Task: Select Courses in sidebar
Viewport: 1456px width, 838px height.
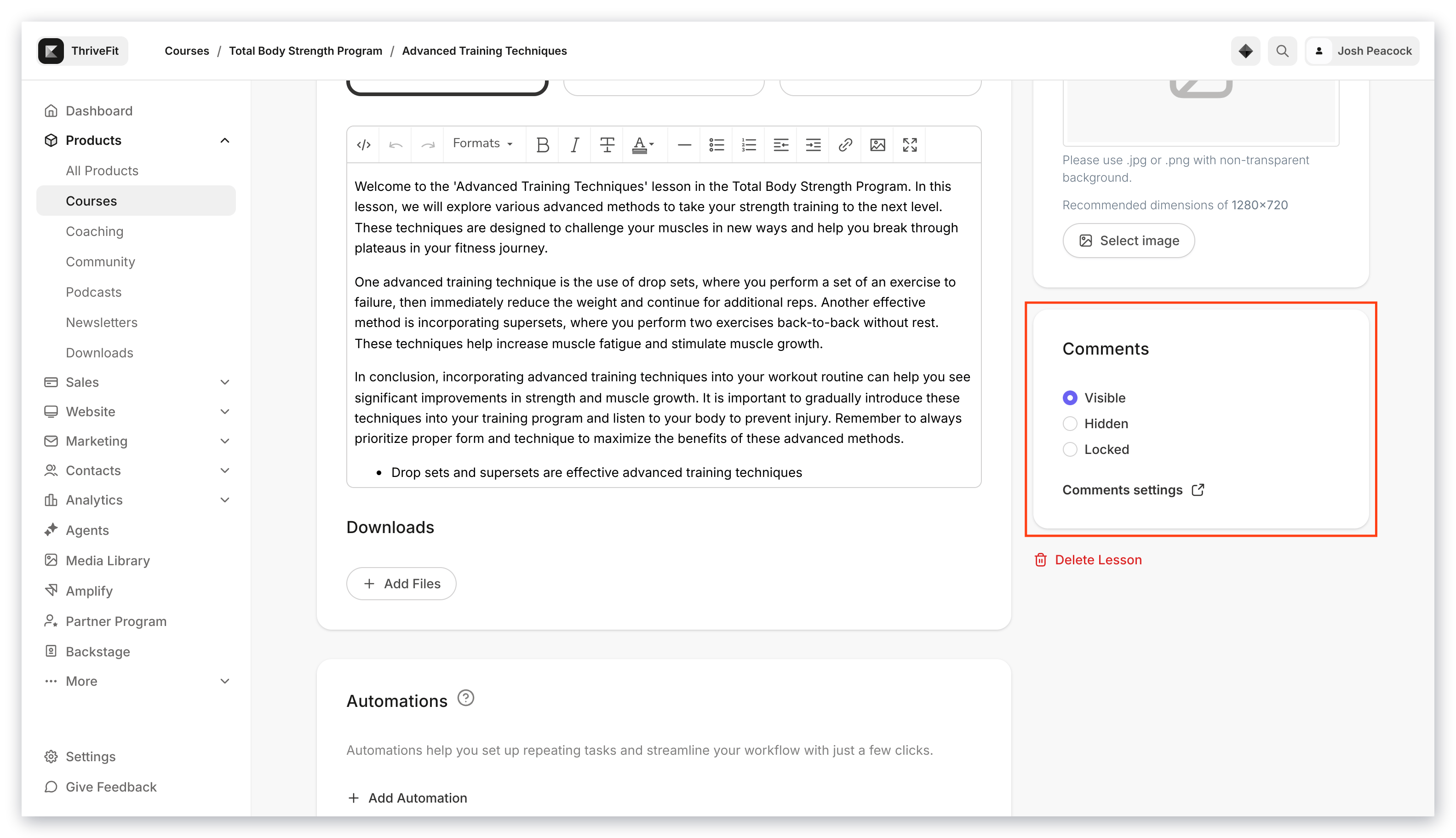Action: click(136, 201)
